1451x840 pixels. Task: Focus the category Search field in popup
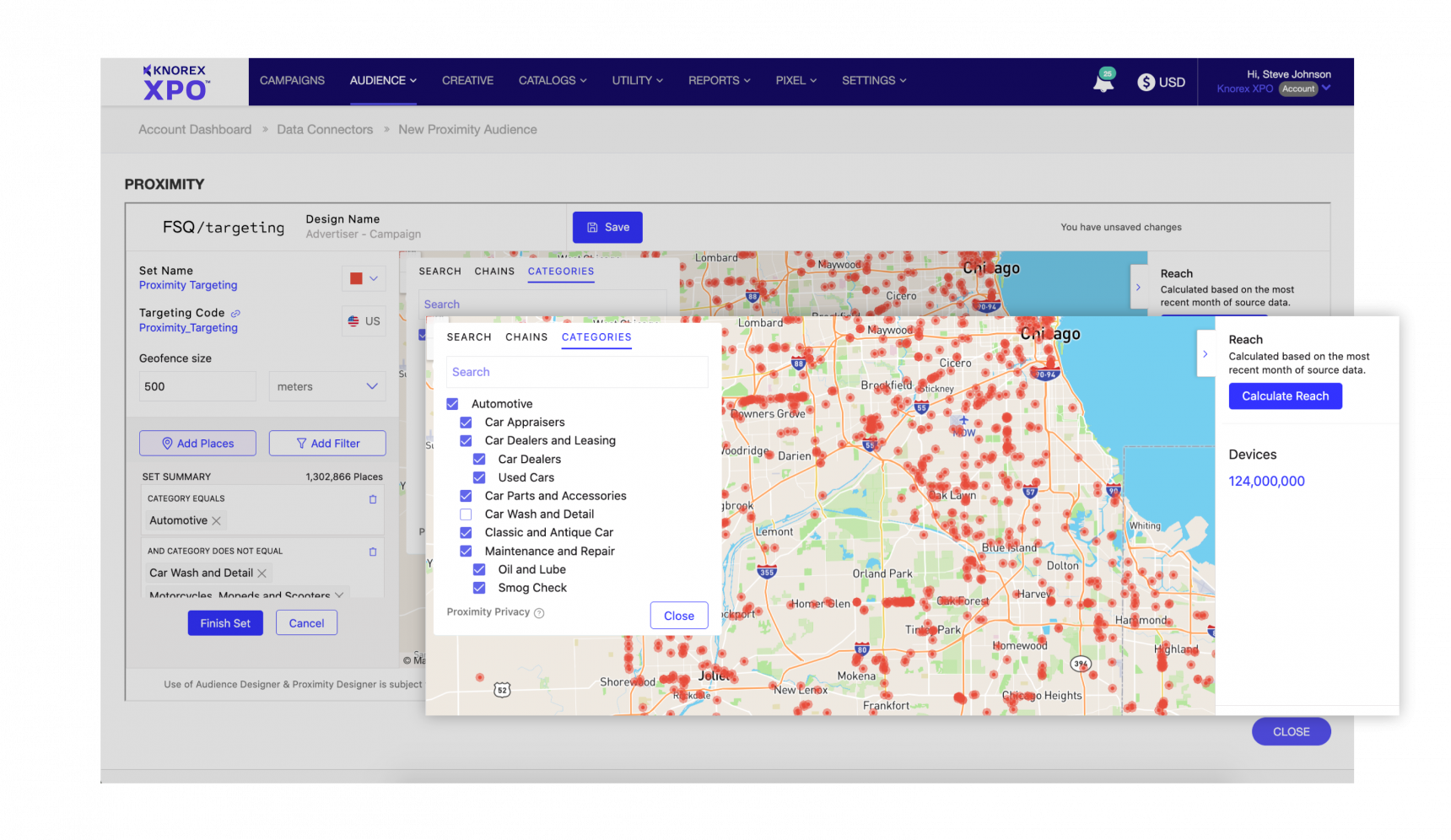tap(577, 373)
